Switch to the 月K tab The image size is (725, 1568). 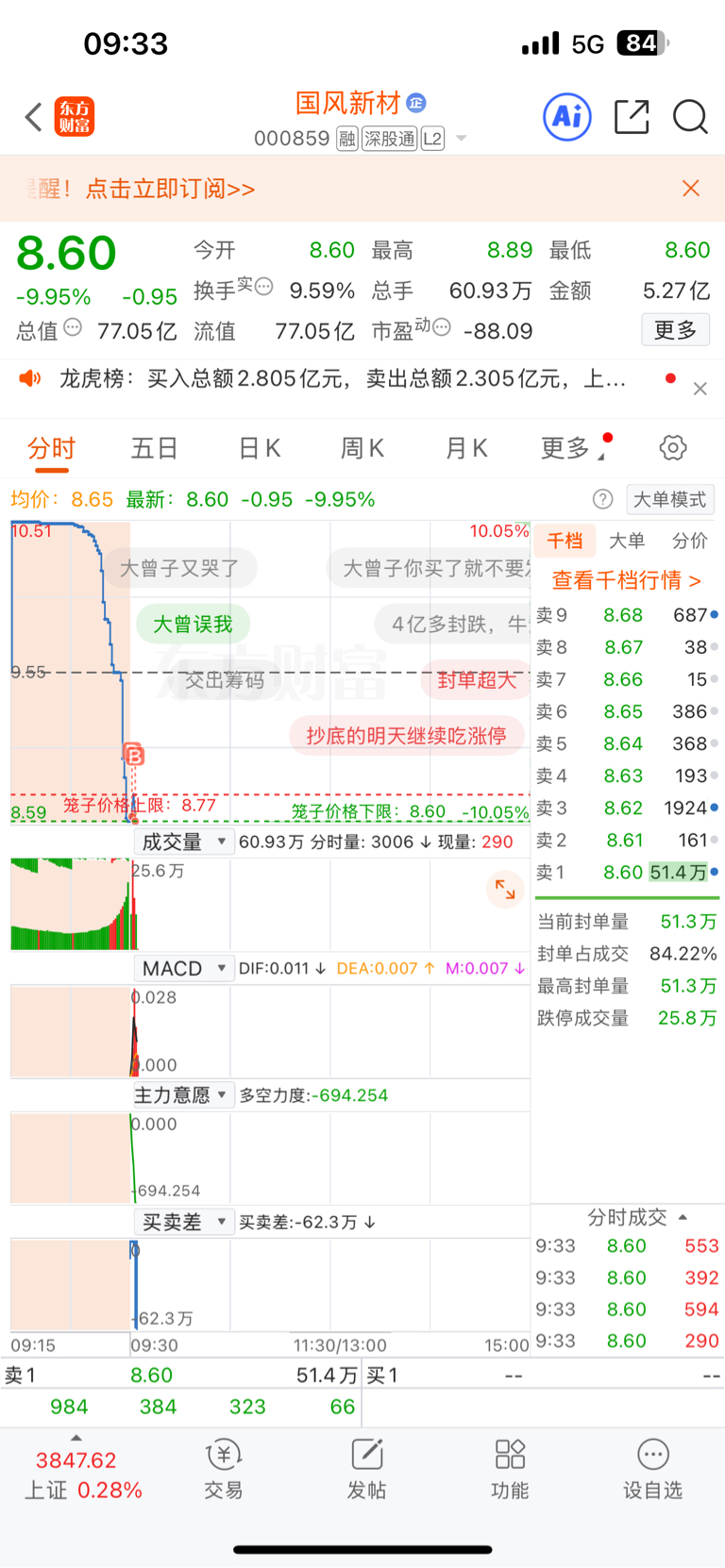click(466, 448)
